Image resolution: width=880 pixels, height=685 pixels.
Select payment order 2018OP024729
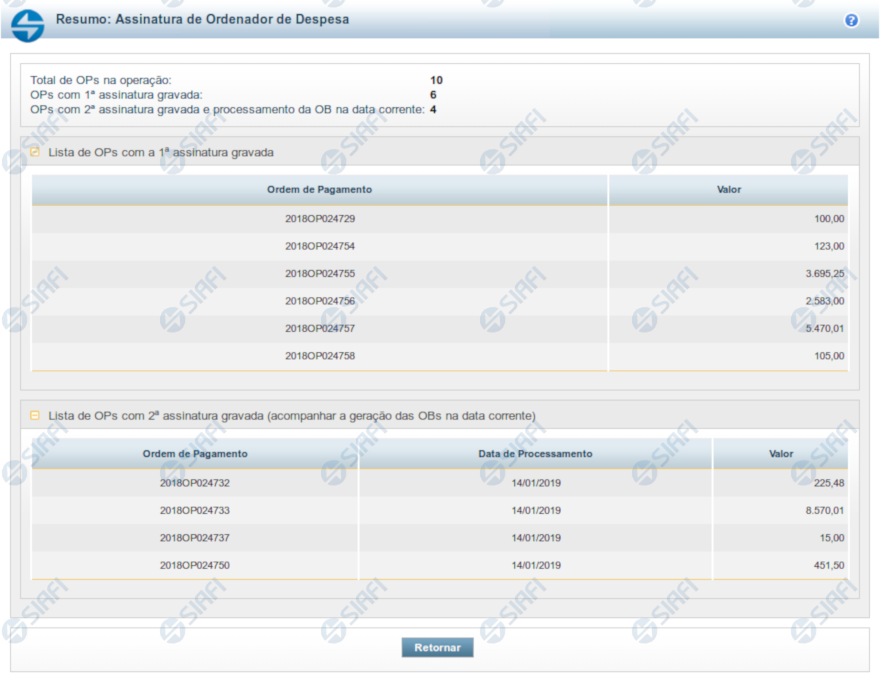tap(320, 218)
